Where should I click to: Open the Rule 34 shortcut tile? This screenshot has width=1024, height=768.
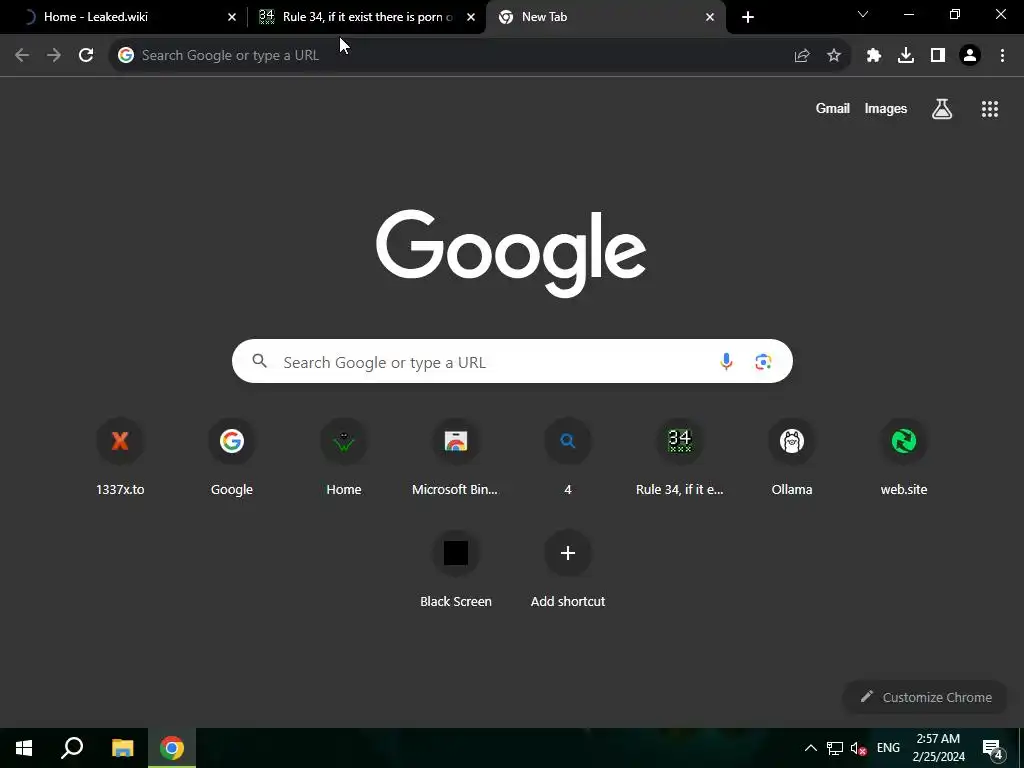680,458
